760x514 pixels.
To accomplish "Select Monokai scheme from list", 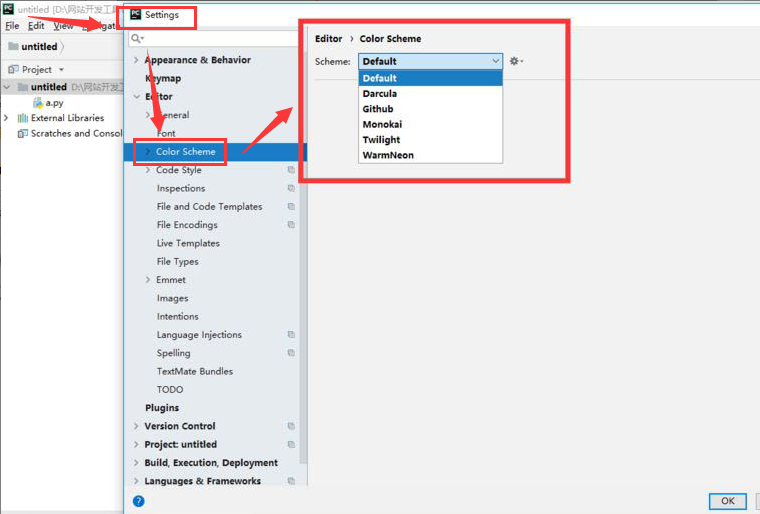I will pyautogui.click(x=430, y=125).
